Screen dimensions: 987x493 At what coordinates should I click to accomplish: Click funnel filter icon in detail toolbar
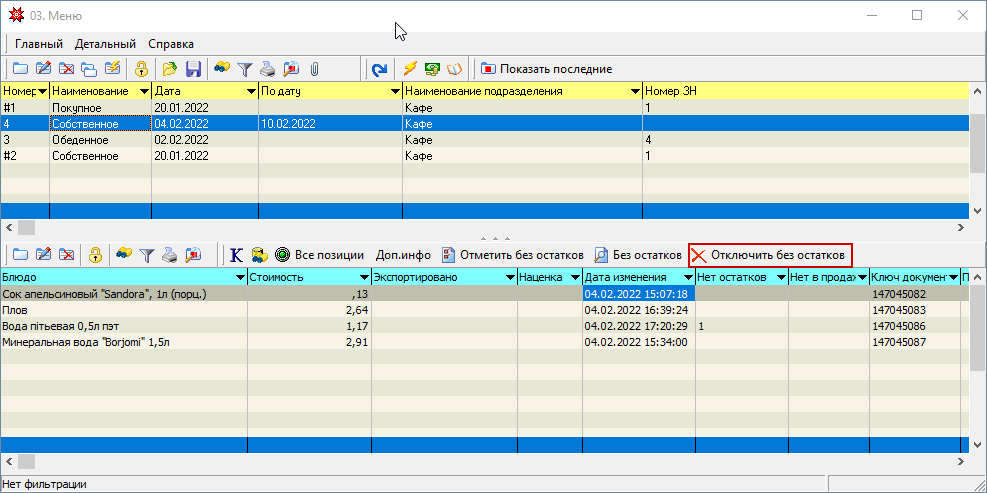146,255
